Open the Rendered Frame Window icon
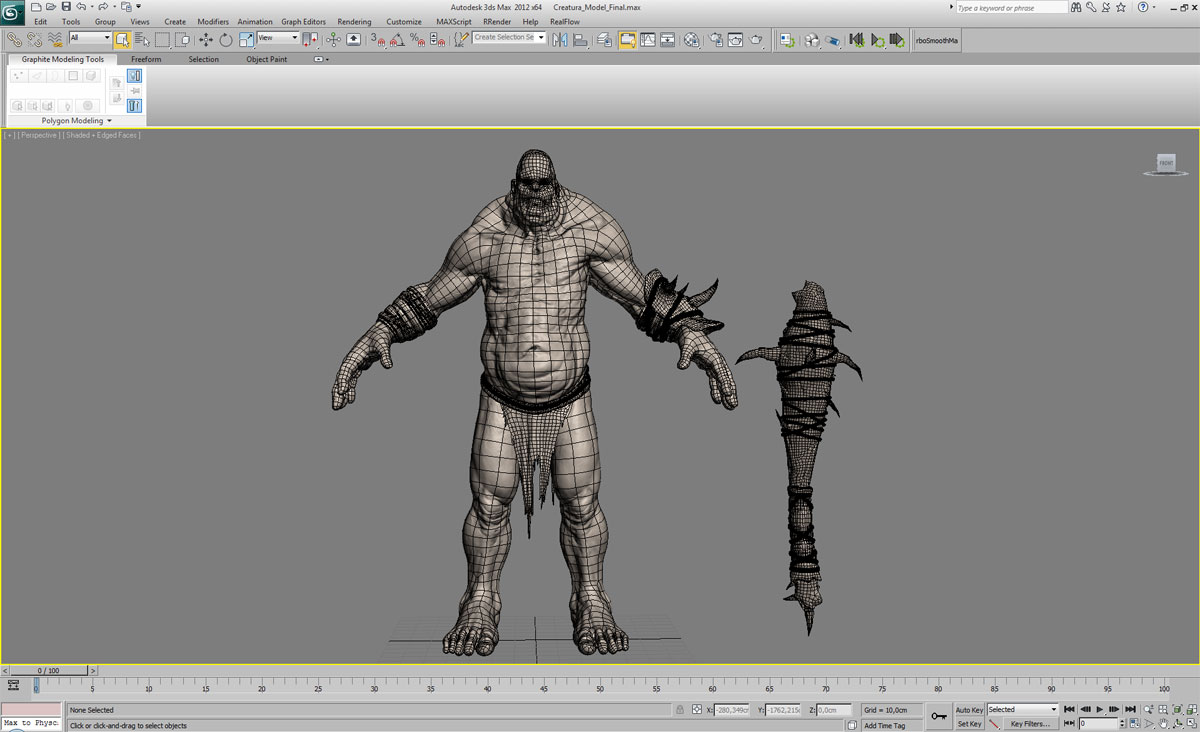The image size is (1200, 732). point(736,40)
